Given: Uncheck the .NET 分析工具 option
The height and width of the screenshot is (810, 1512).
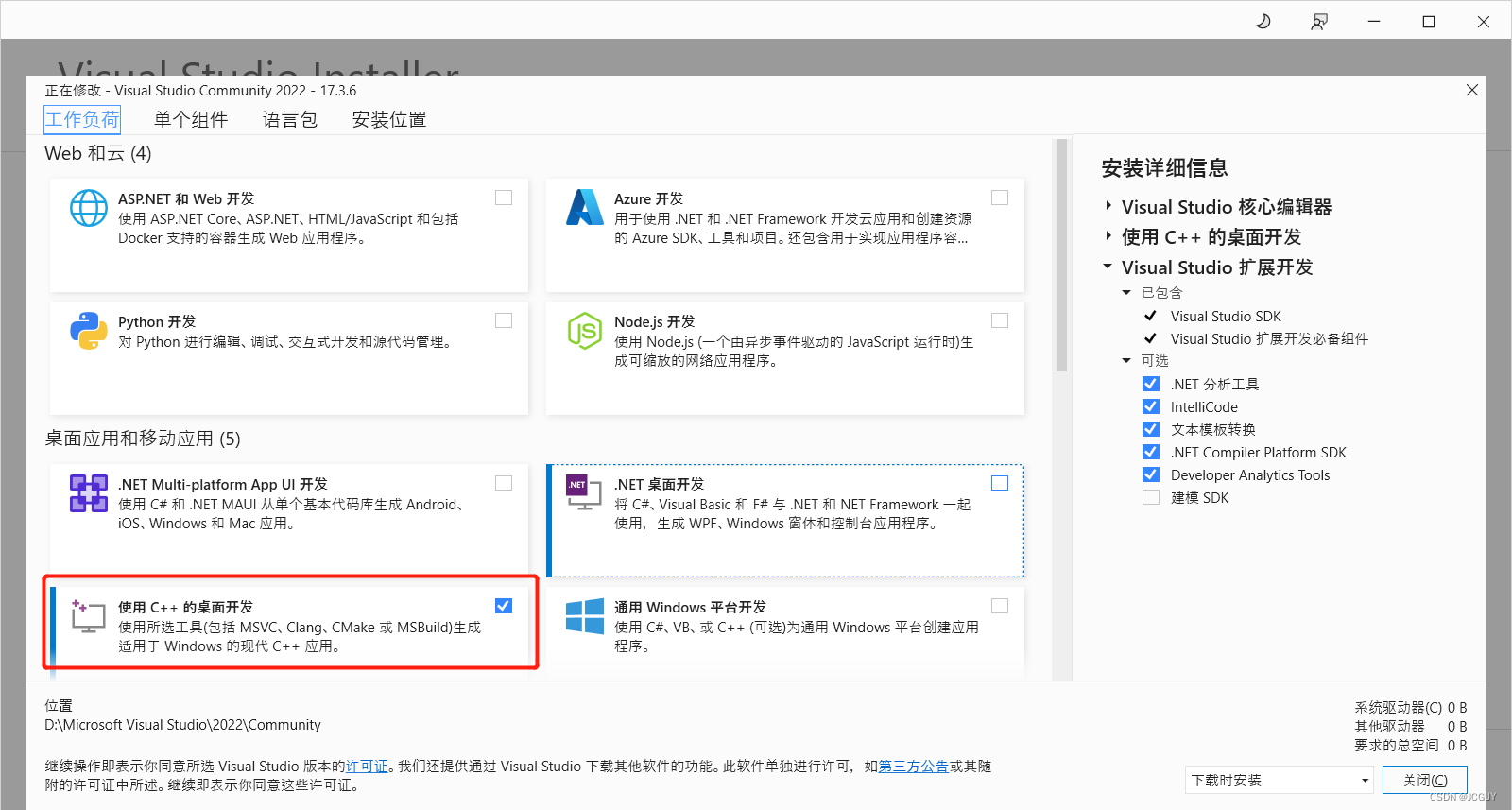Looking at the screenshot, I should (1151, 384).
